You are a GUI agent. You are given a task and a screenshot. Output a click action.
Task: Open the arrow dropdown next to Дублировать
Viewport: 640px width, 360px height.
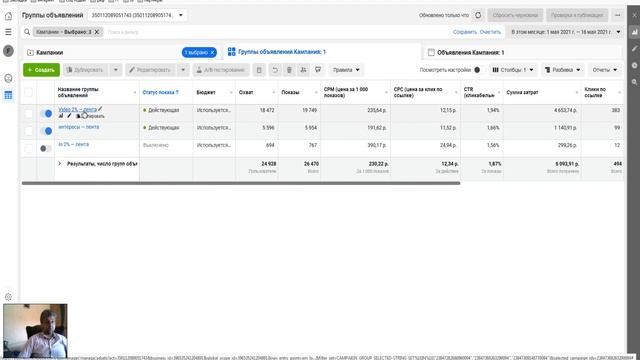point(116,70)
